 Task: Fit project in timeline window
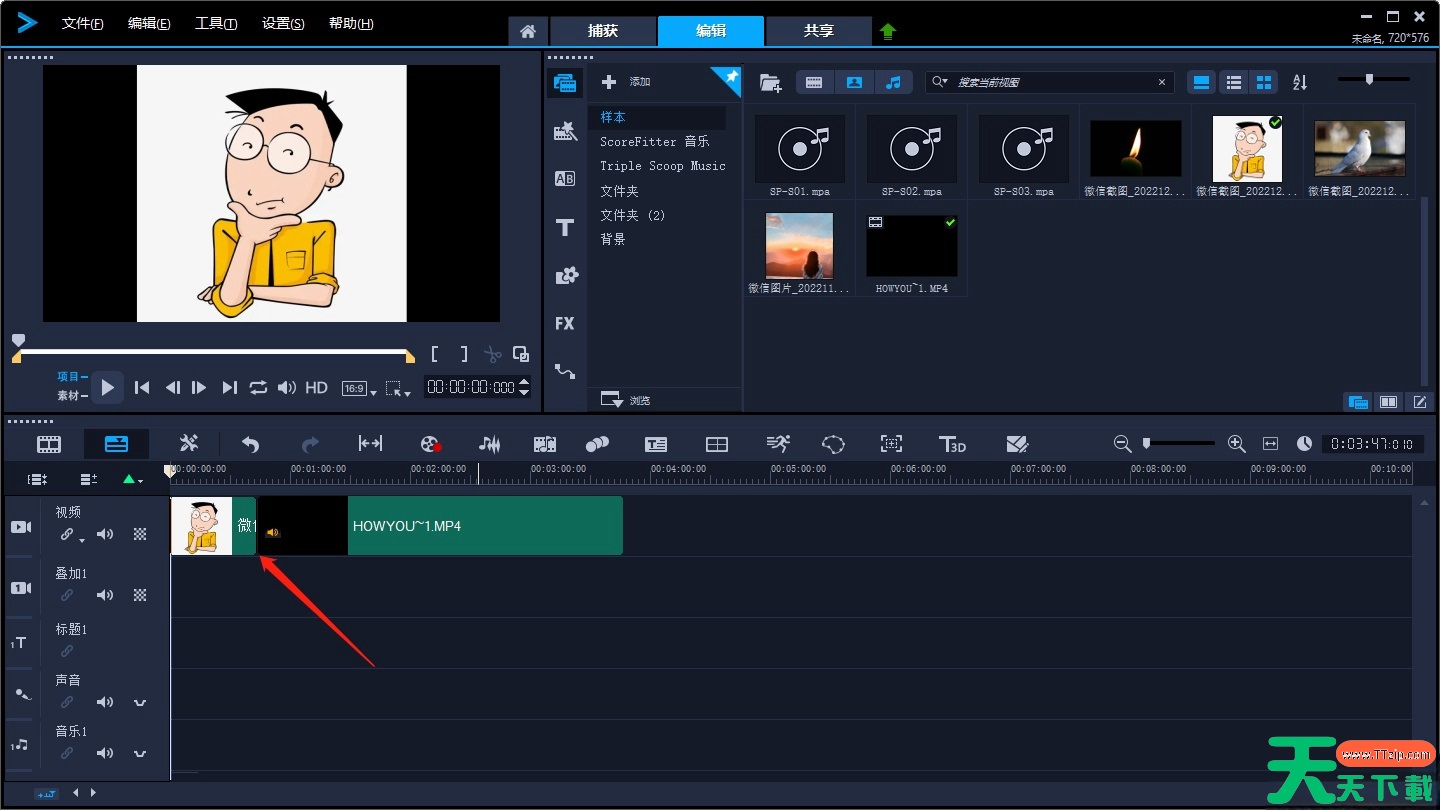tap(1271, 443)
